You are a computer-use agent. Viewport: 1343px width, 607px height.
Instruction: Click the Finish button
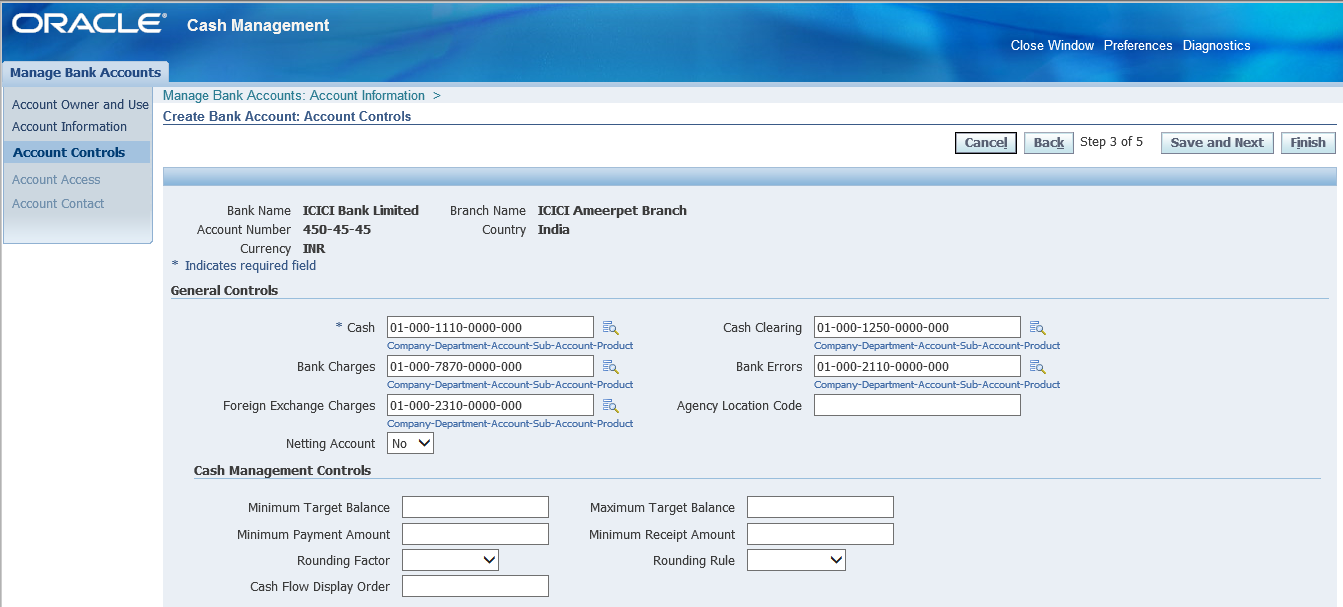(x=1307, y=143)
